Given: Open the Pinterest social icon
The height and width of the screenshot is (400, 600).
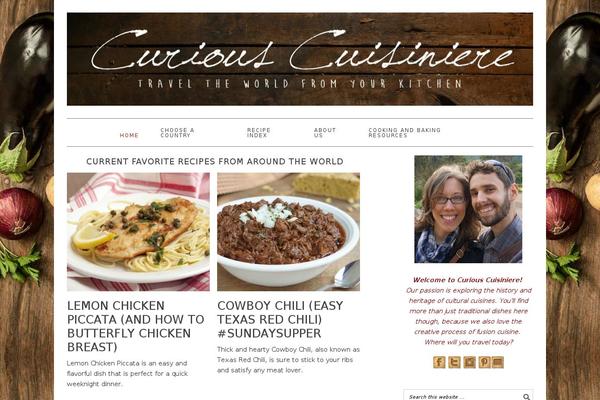Looking at the screenshot, I should pos(484,362).
